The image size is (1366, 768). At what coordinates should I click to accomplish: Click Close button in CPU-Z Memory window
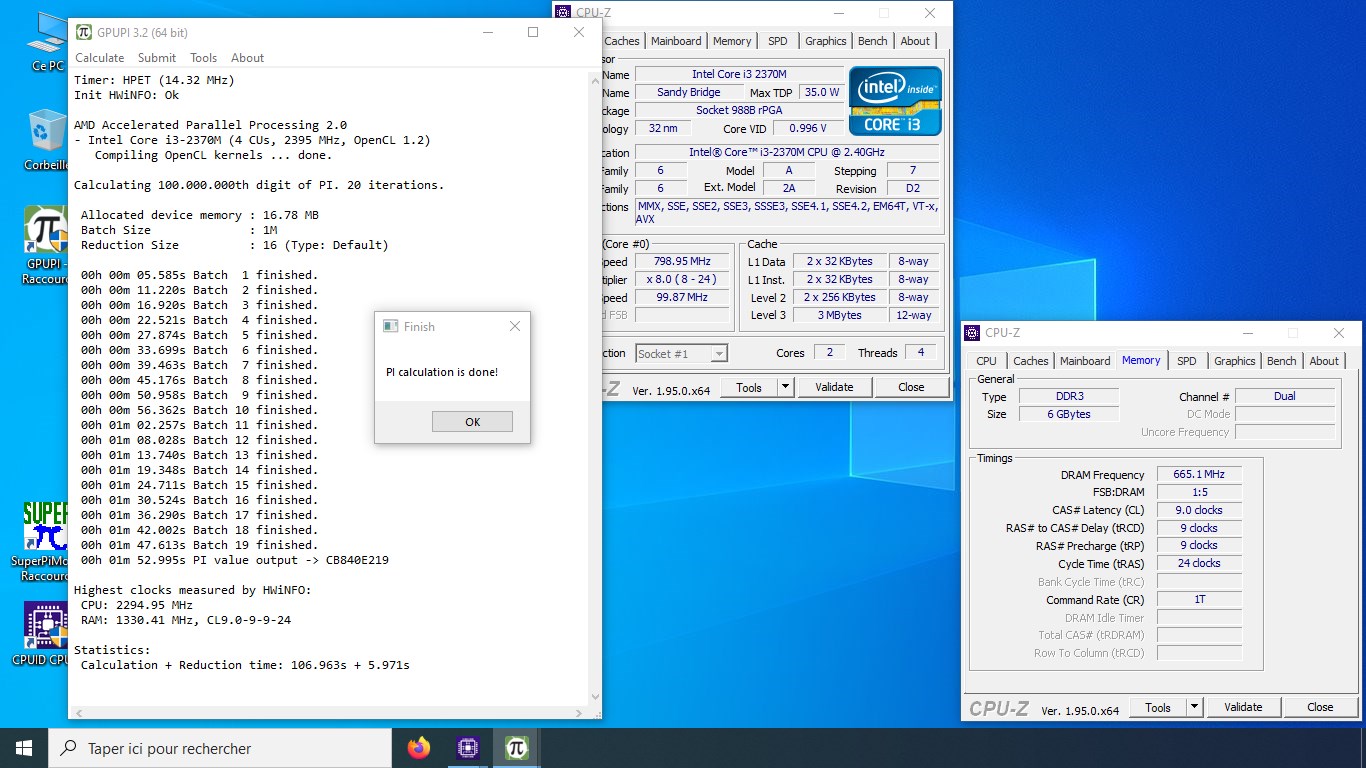1320,707
